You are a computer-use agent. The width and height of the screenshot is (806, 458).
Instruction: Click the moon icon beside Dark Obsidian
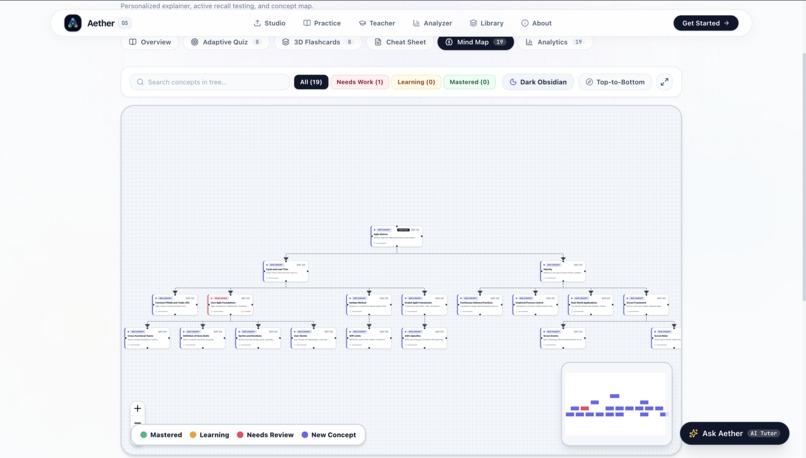pos(512,82)
